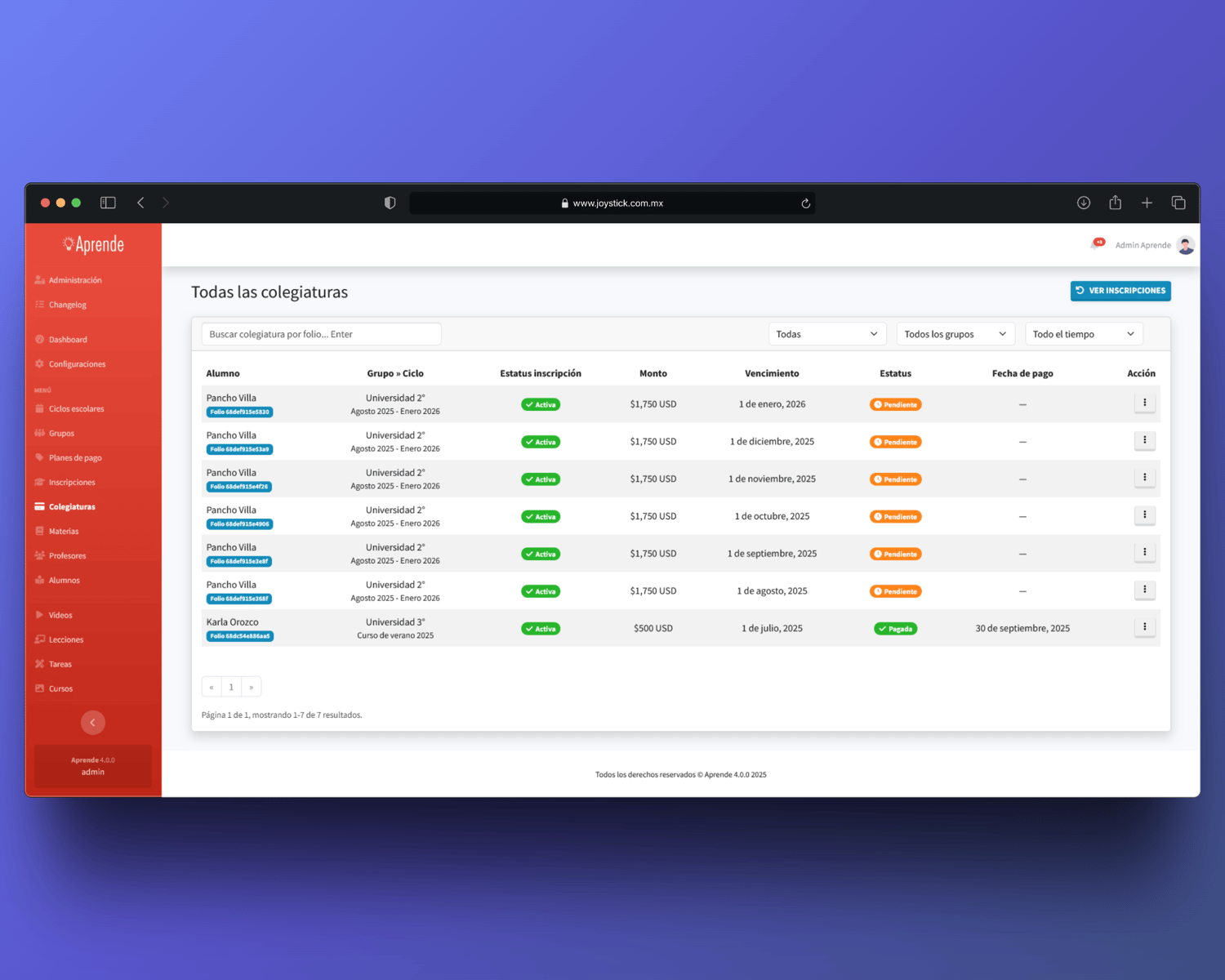
Task: Open the Todo el tiempo dropdown
Action: [x=1084, y=334]
